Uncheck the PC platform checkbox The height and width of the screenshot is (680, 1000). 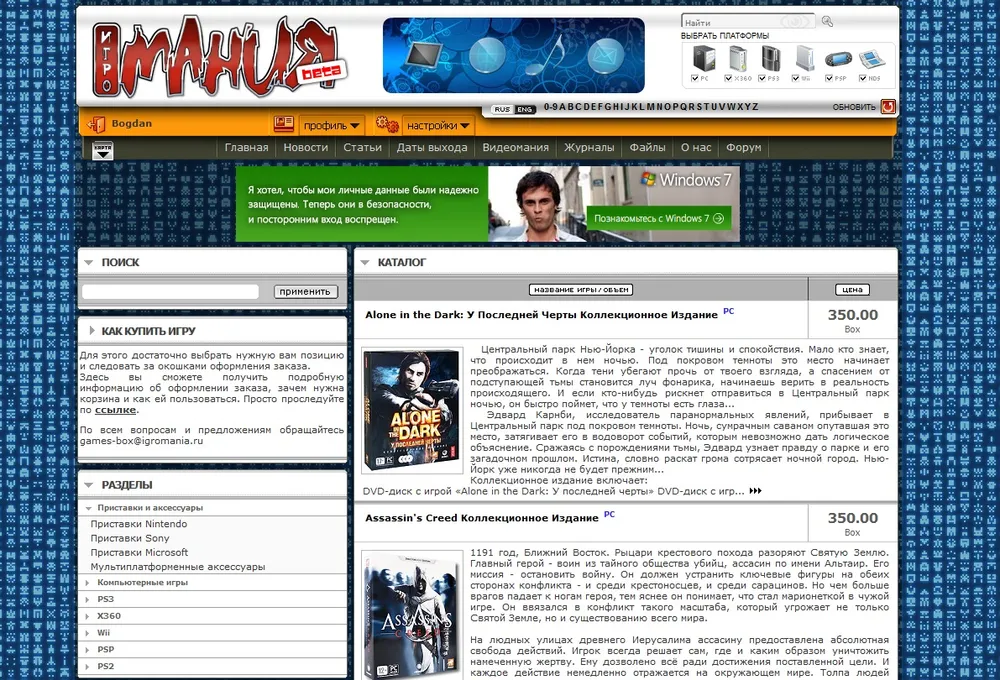click(695, 78)
